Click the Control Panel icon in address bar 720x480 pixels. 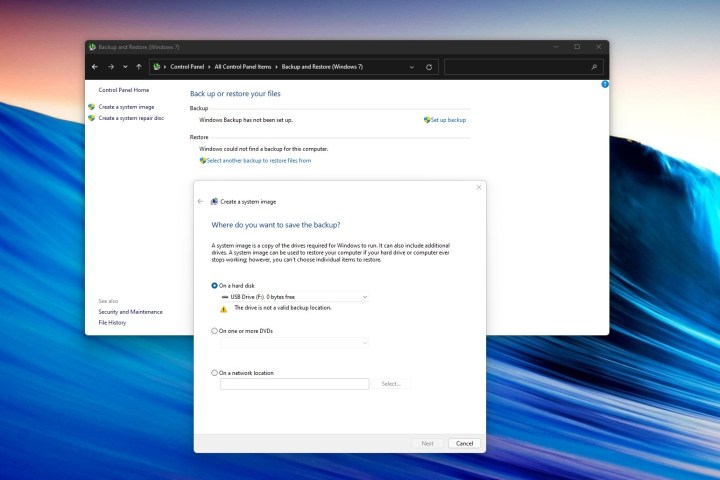tap(156, 67)
